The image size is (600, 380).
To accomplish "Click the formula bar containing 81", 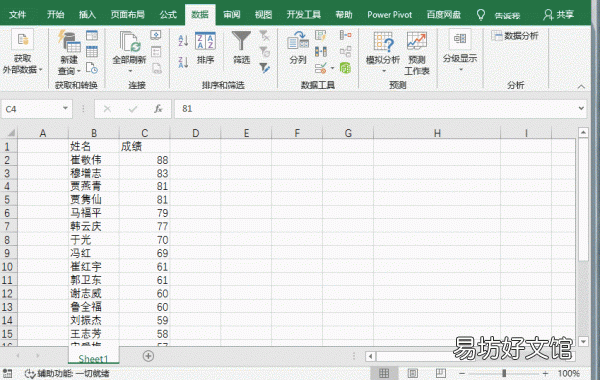I will (x=375, y=109).
